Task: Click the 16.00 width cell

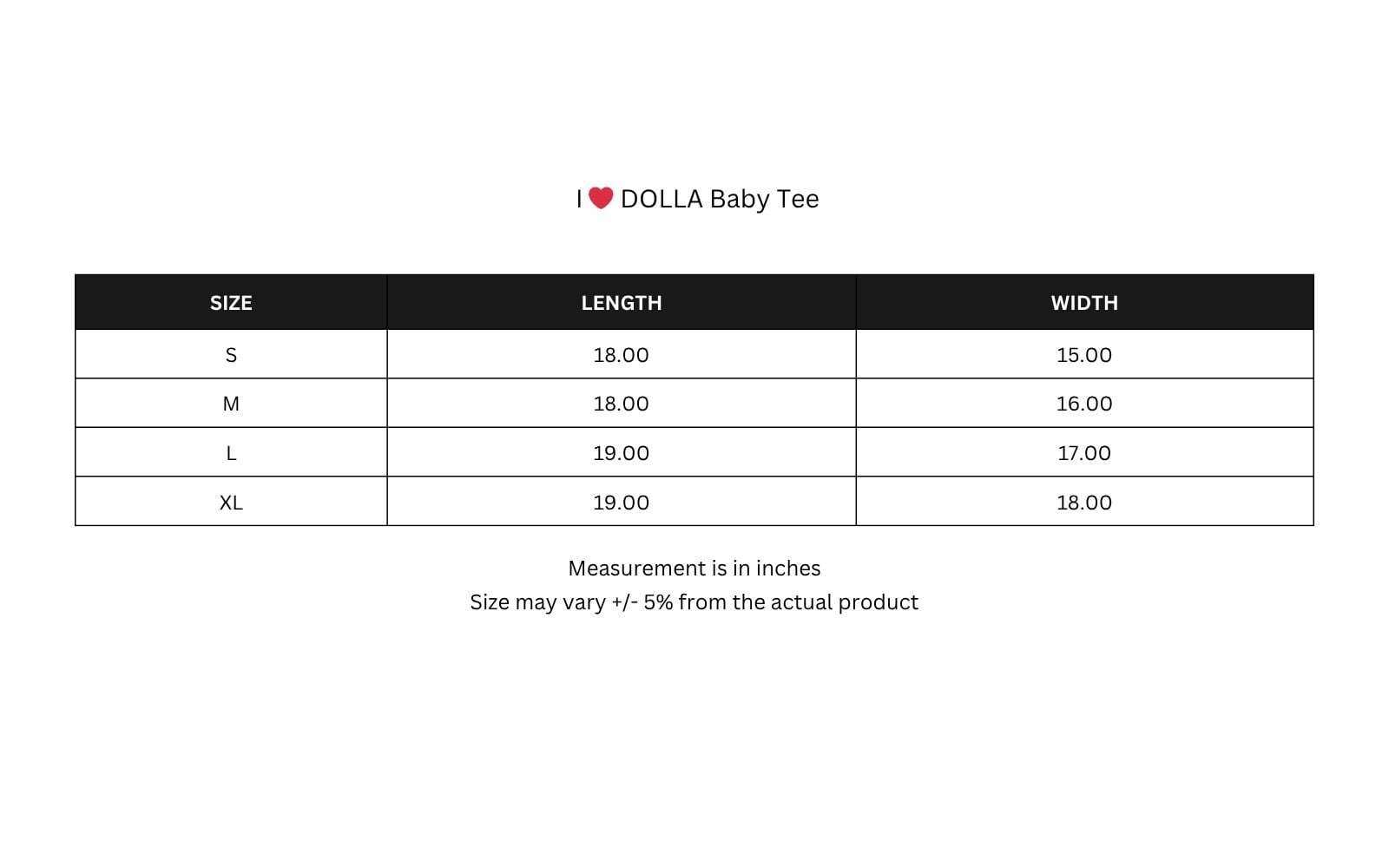Action: tap(1084, 404)
